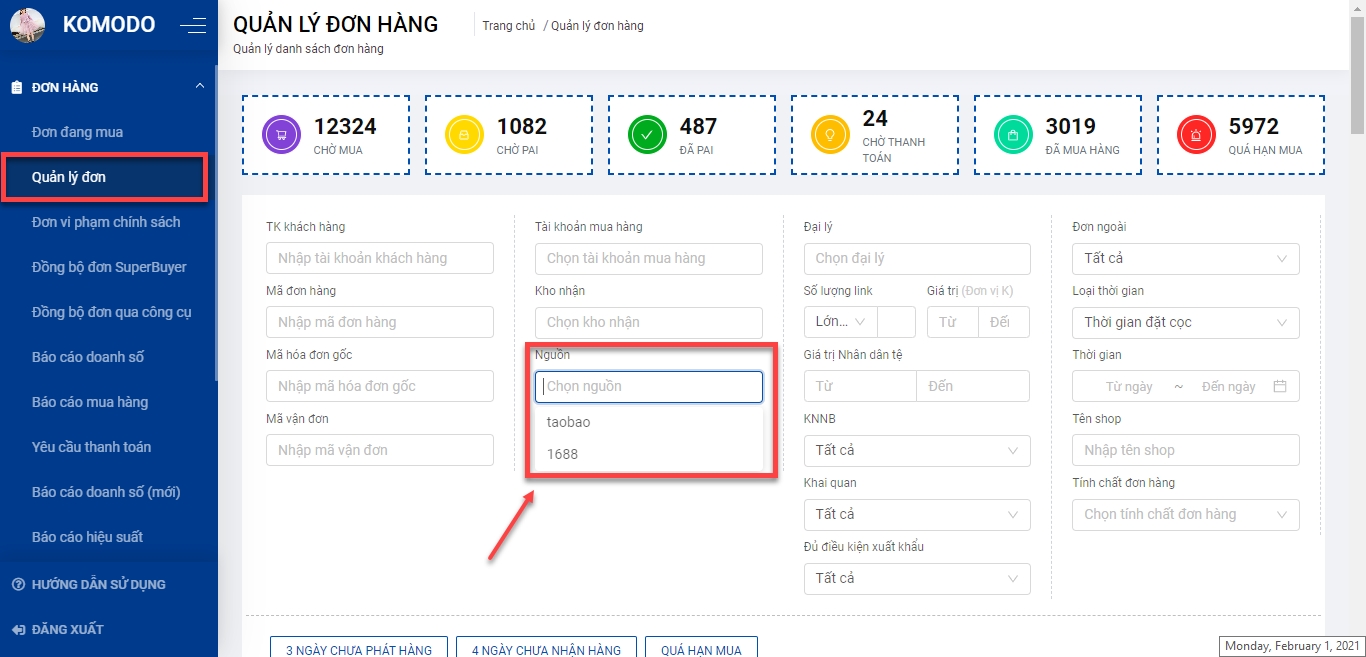Viewport: 1366px width, 657px height.
Task: Open the Tài khoản mua hàng selector
Action: tap(649, 258)
